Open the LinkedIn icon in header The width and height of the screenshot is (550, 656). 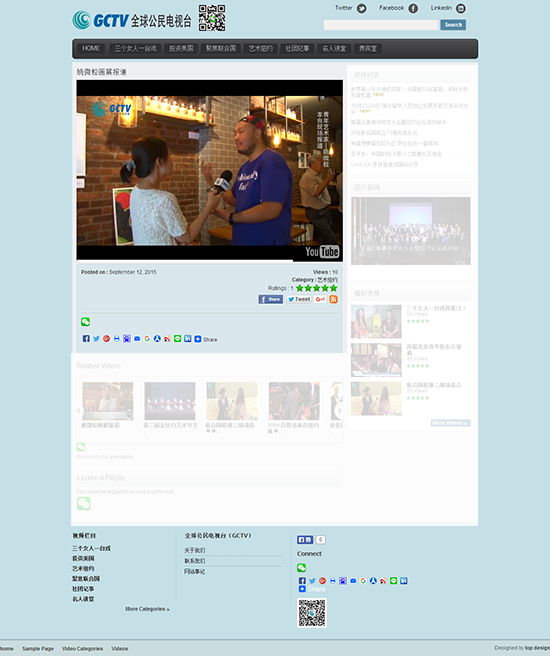pyautogui.click(x=460, y=8)
